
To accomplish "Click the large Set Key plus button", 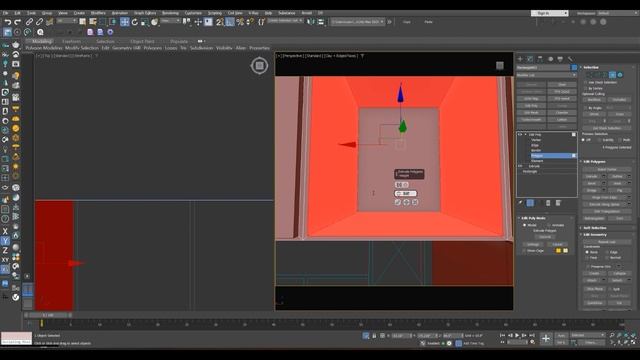I will pos(546,338).
